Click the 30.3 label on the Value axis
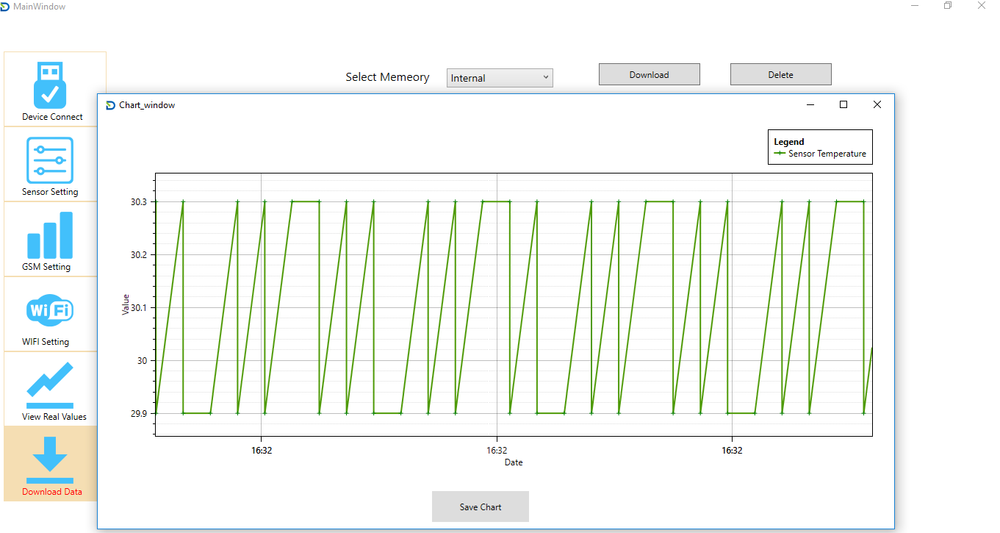This screenshot has height=533, width=1000. (138, 202)
